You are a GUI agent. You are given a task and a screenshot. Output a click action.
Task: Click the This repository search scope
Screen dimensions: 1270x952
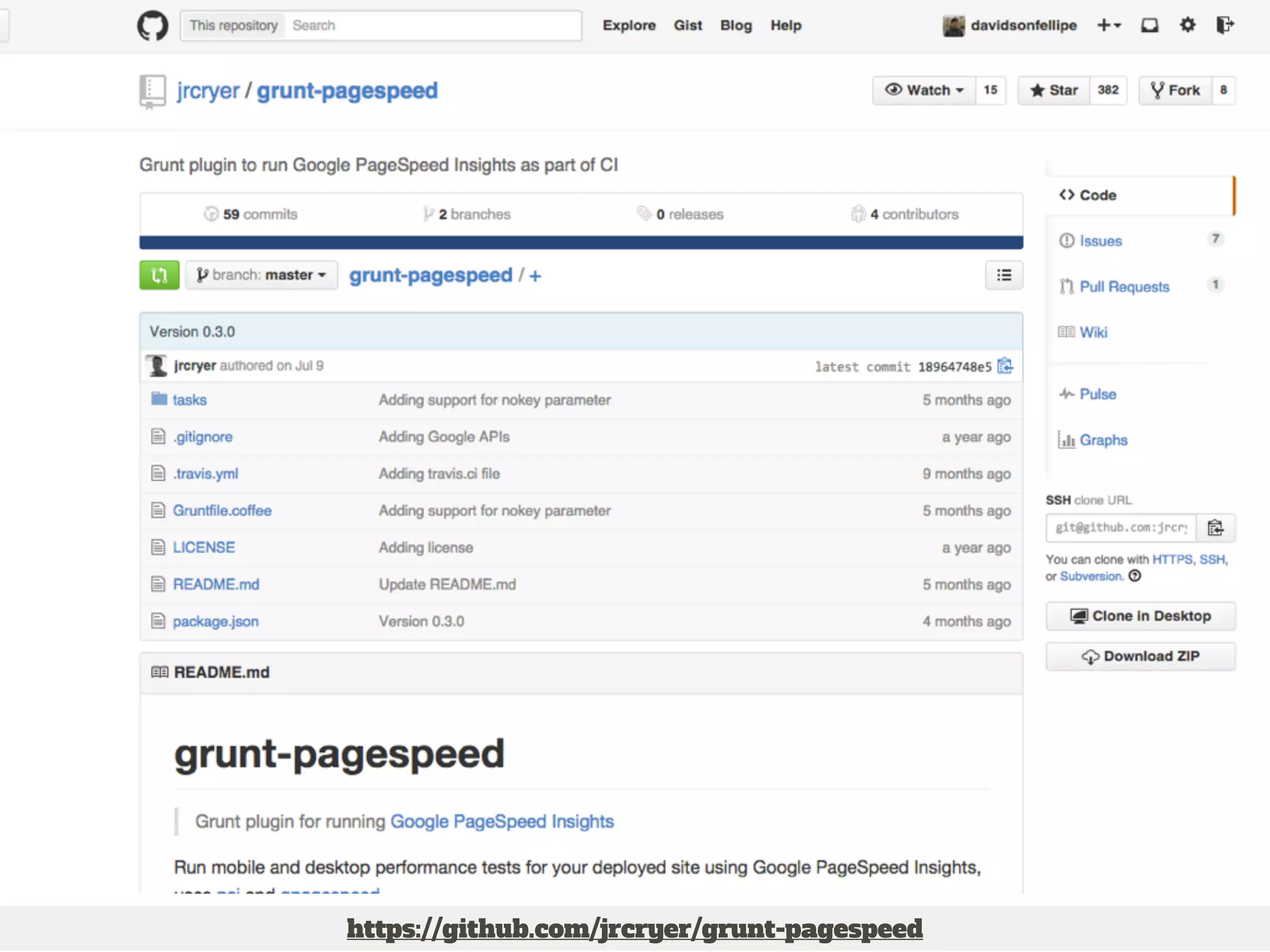point(233,25)
